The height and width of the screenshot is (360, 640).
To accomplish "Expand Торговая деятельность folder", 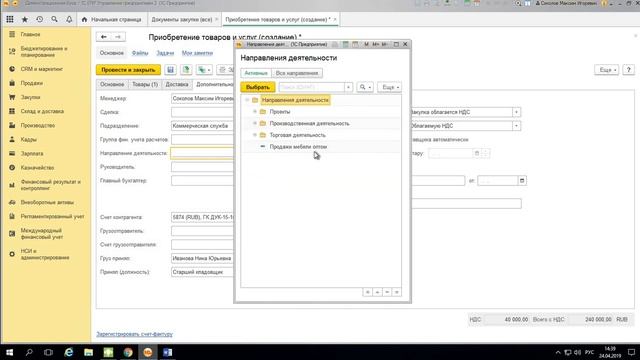I will (255, 135).
